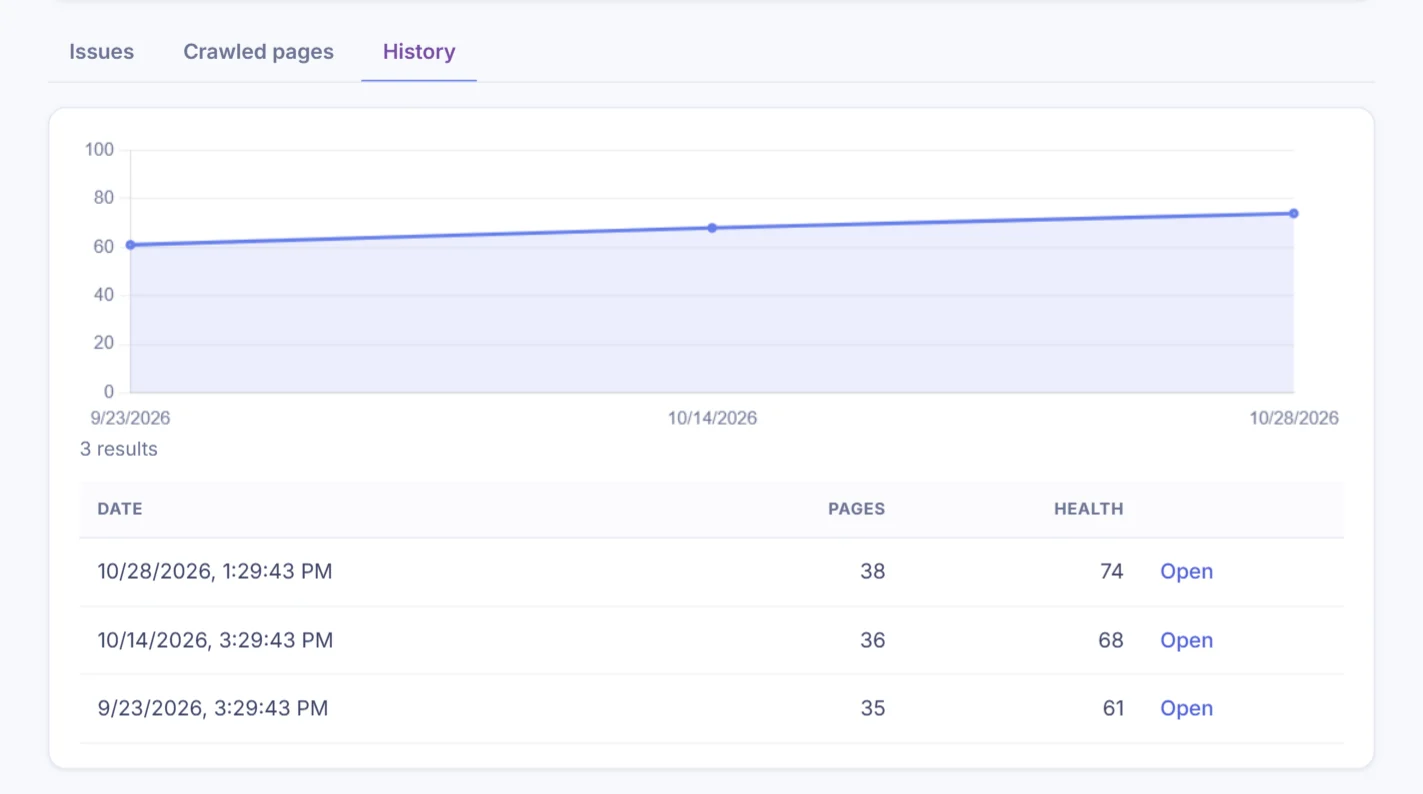
Task: Select date text 10/14/2026, 3:29:43 PM
Action: click(x=215, y=640)
